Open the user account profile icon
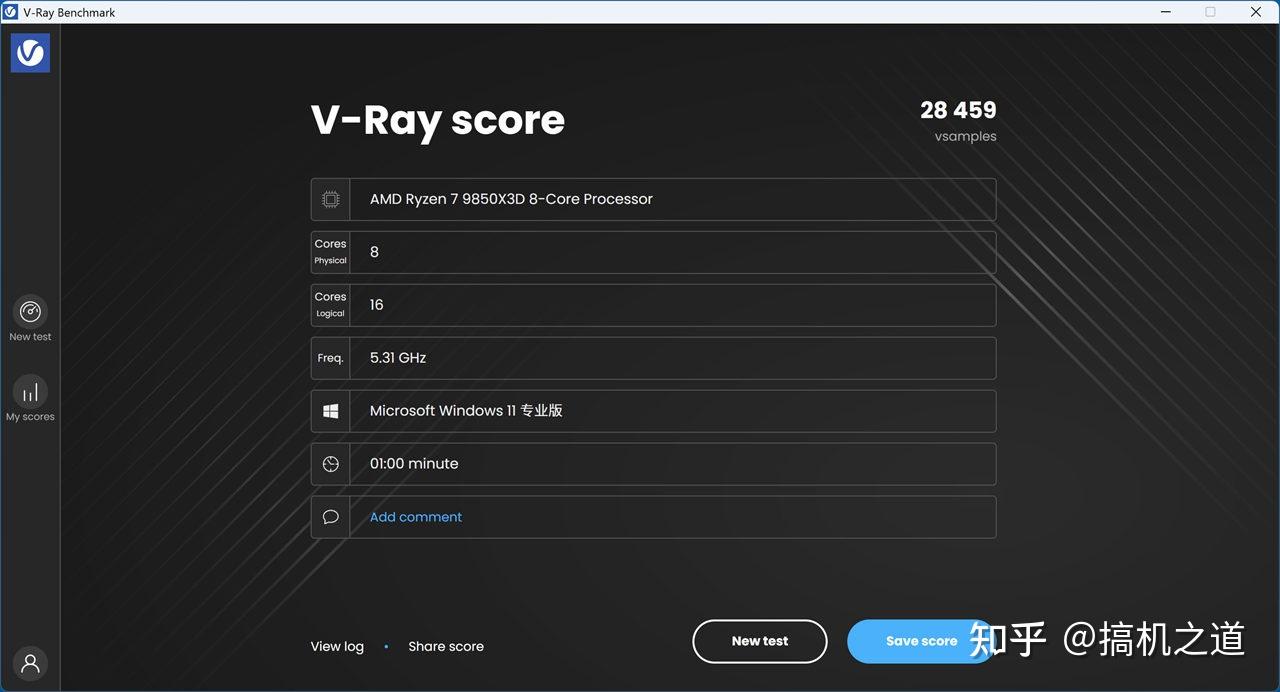Screen dimensions: 1280x692 (x=30, y=663)
